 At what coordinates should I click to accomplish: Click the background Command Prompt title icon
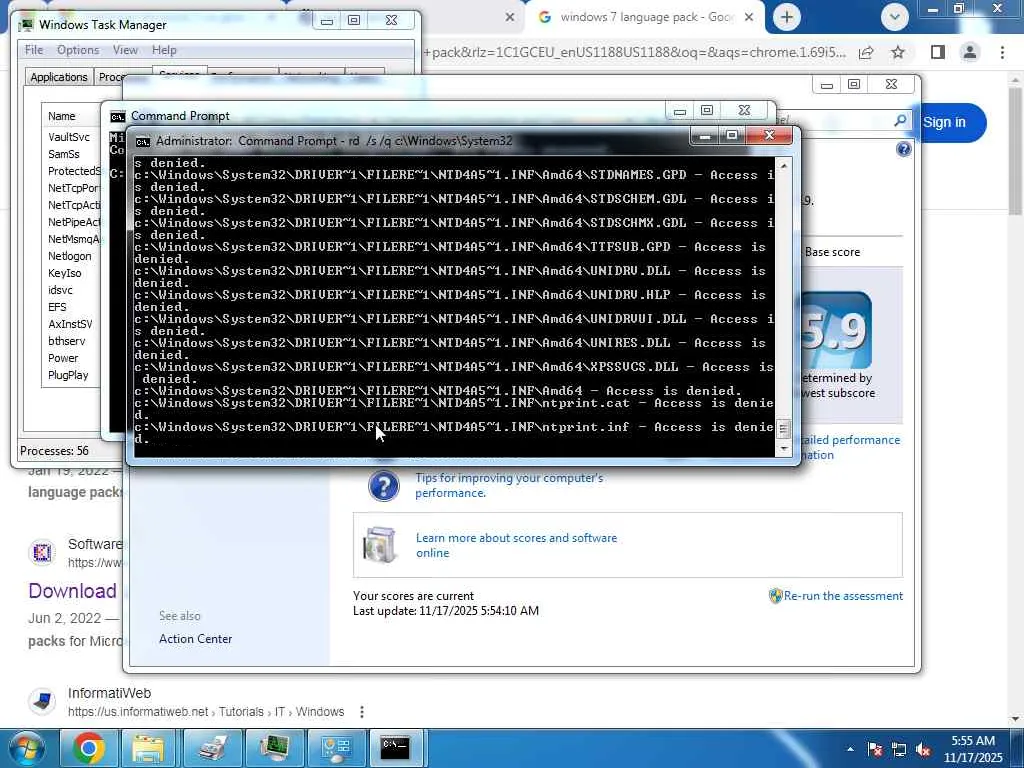point(118,116)
